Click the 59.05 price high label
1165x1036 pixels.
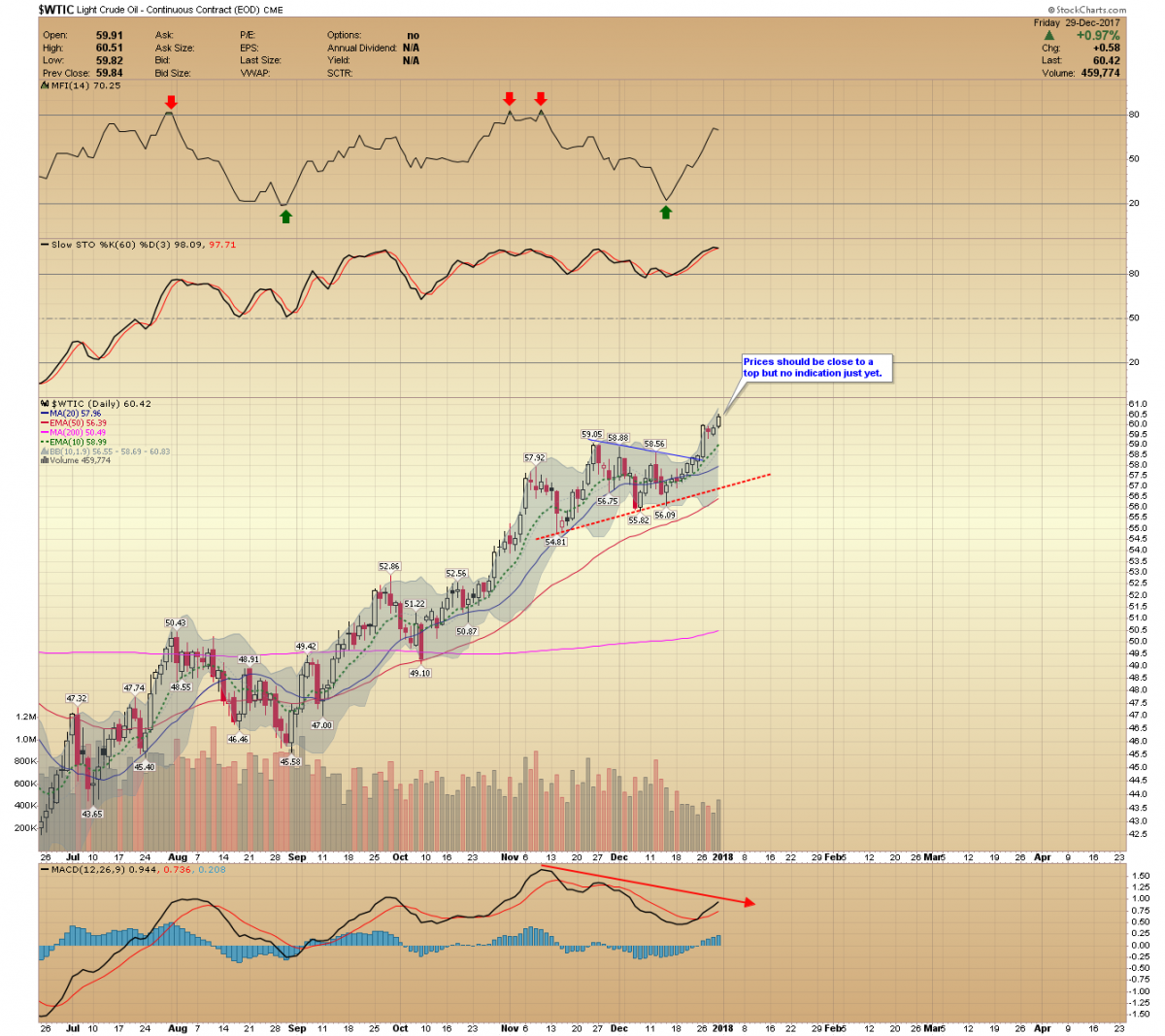click(x=592, y=434)
